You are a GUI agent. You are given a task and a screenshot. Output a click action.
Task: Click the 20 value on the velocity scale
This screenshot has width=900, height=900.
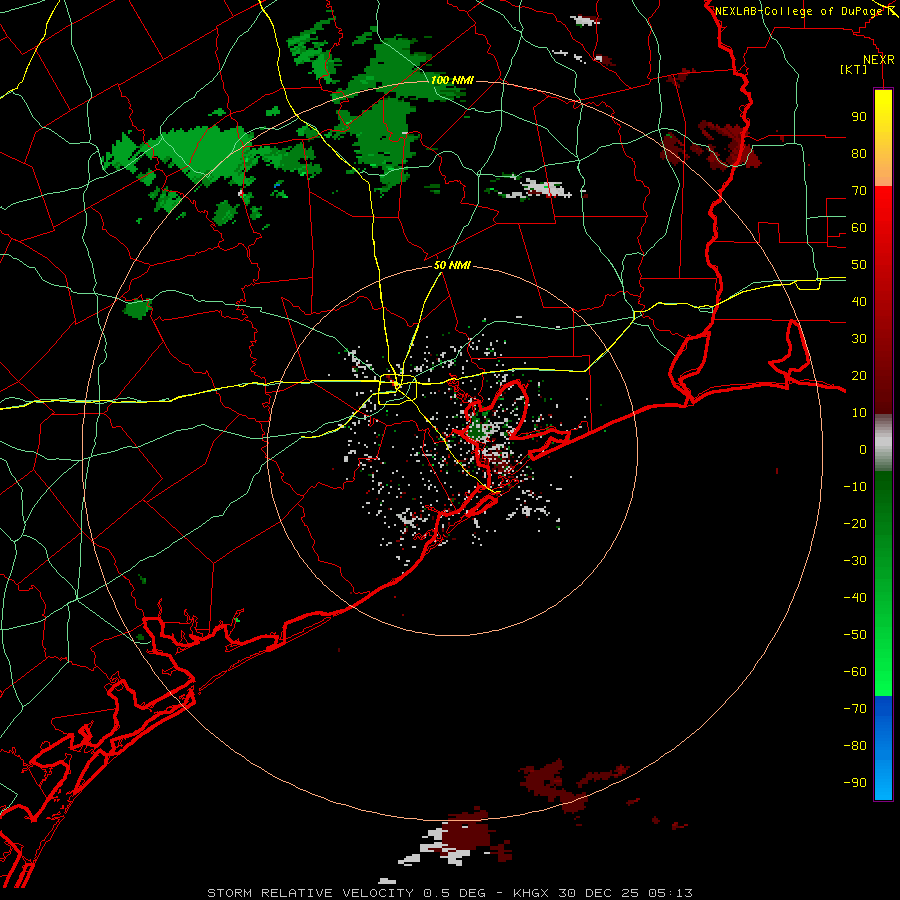click(x=859, y=376)
